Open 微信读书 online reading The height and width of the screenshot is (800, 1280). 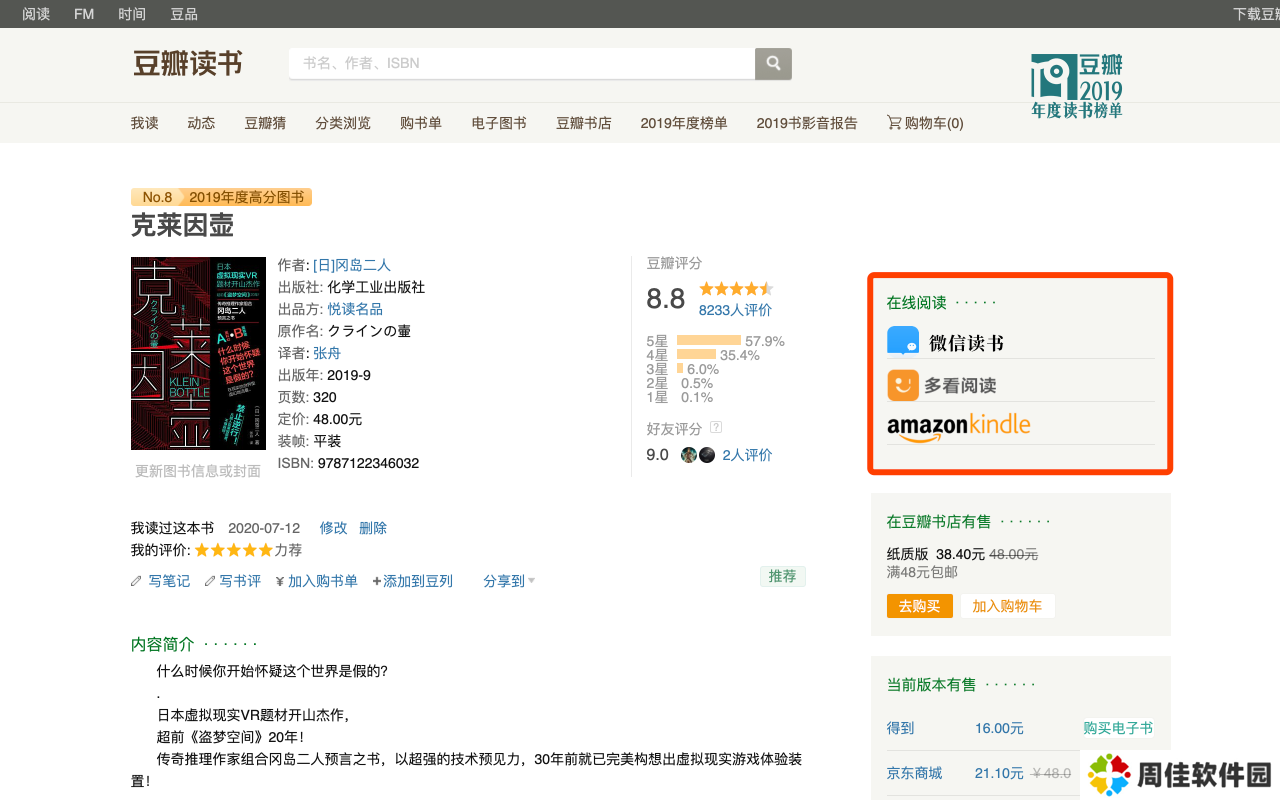pos(945,342)
